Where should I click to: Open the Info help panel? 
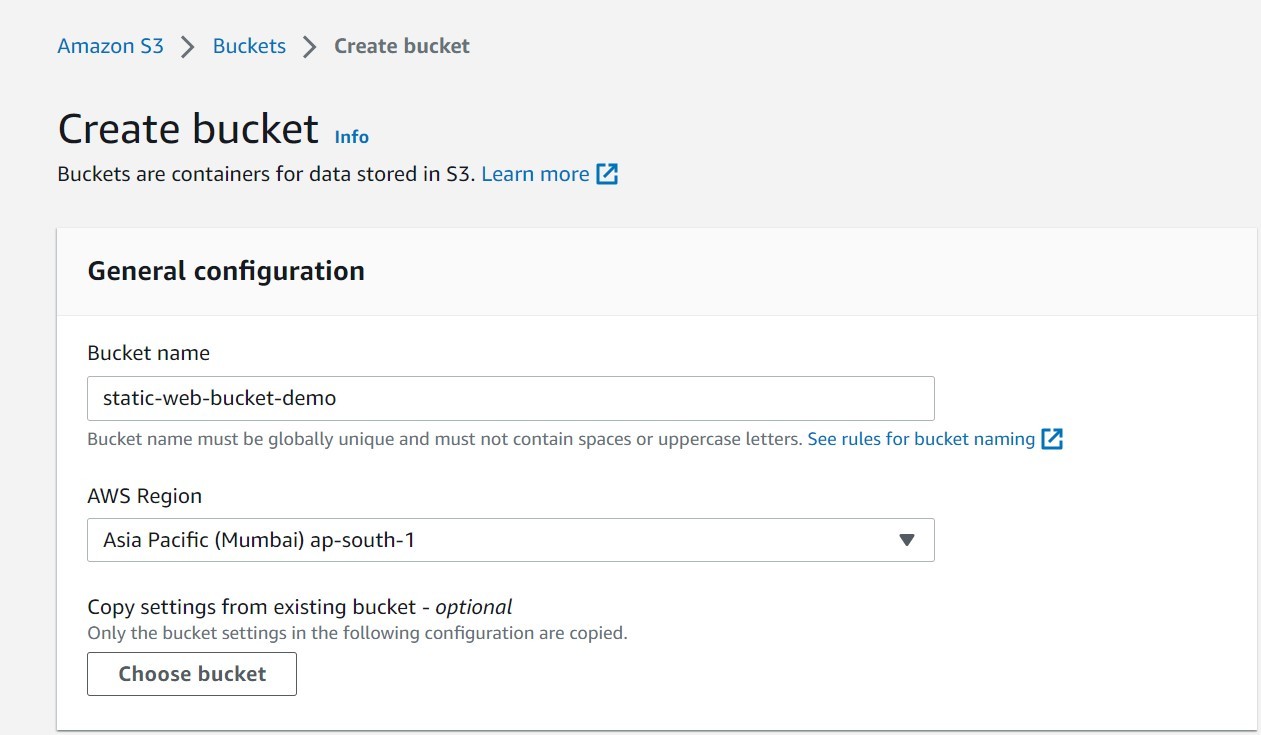(350, 136)
